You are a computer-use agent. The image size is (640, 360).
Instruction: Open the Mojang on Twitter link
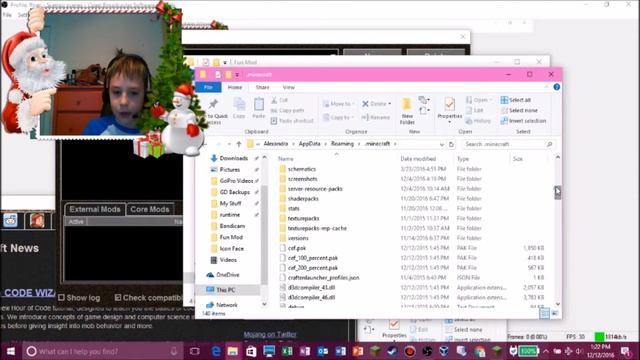coord(270,334)
